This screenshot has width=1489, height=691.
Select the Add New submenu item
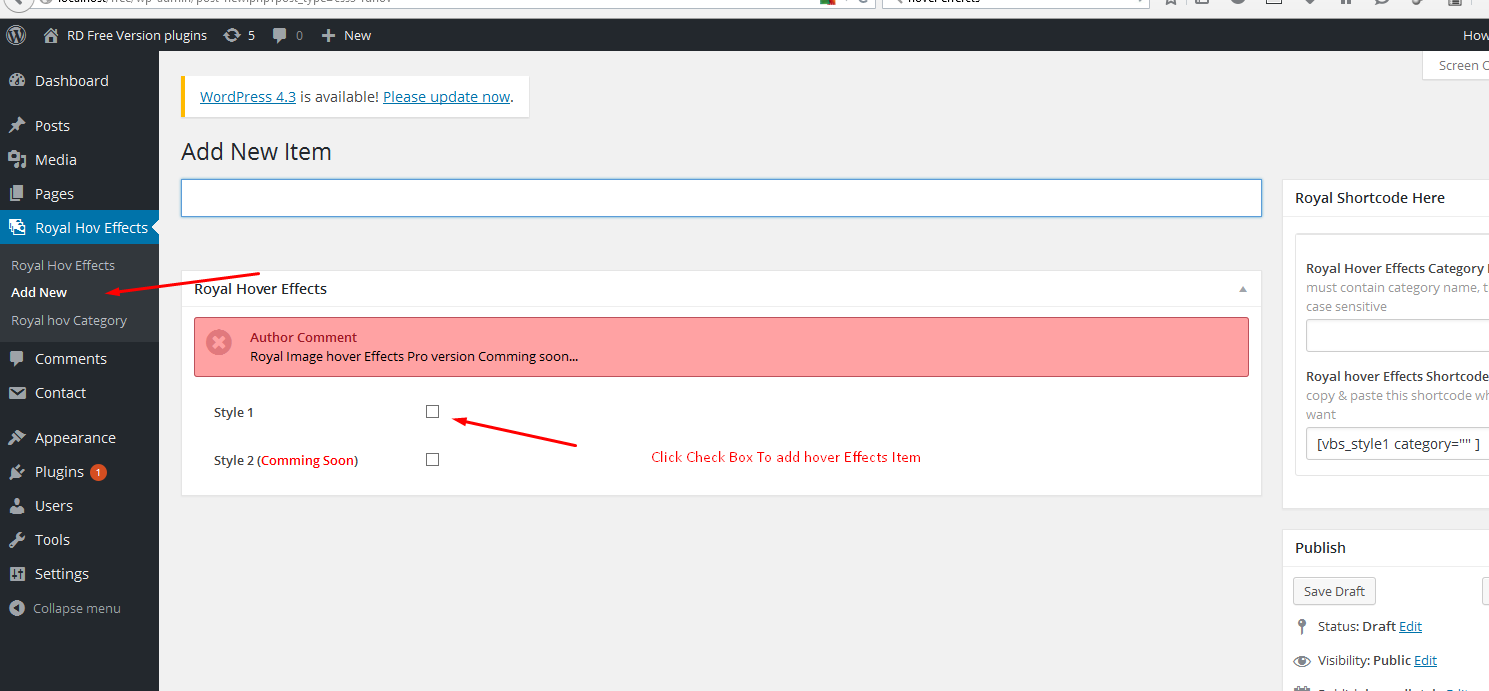(x=39, y=292)
